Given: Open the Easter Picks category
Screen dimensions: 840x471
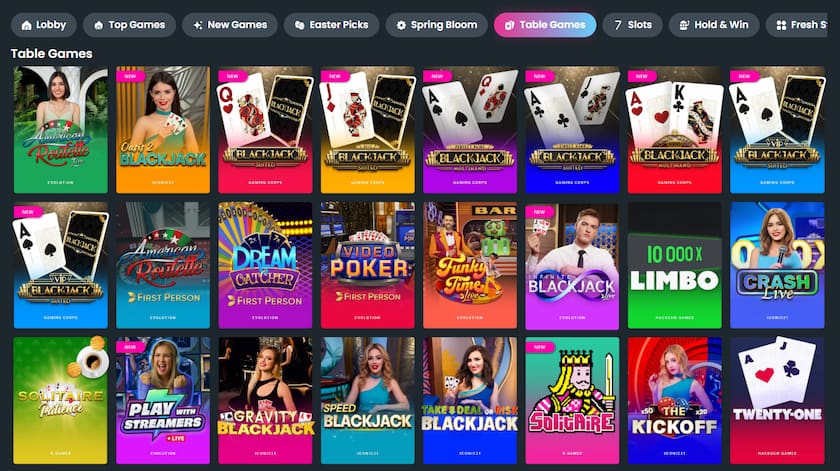Looking at the screenshot, I should coord(332,25).
